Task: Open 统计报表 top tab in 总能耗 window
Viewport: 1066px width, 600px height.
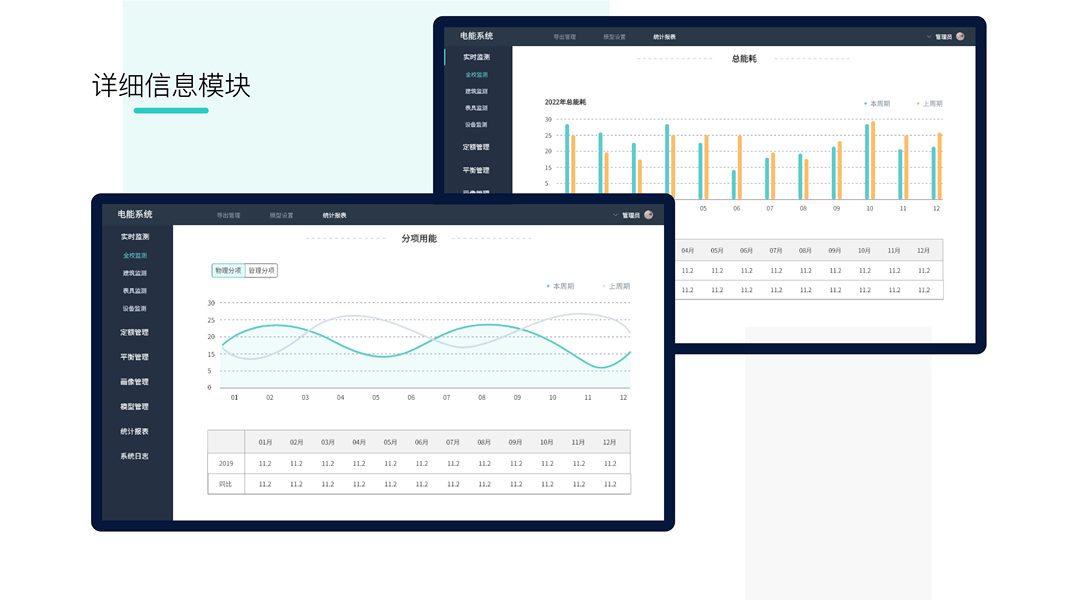Action: coord(664,37)
